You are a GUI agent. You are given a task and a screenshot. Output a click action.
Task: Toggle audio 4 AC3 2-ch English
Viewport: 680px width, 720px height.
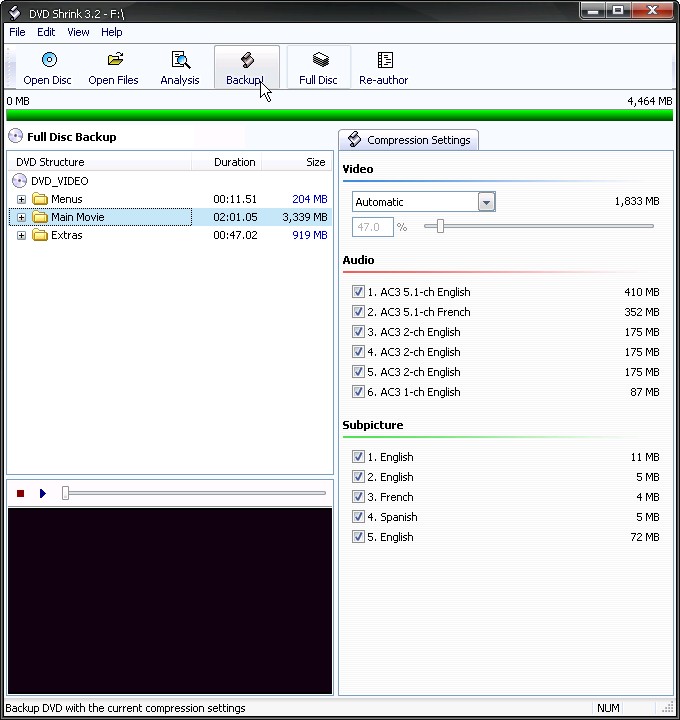pyautogui.click(x=358, y=352)
